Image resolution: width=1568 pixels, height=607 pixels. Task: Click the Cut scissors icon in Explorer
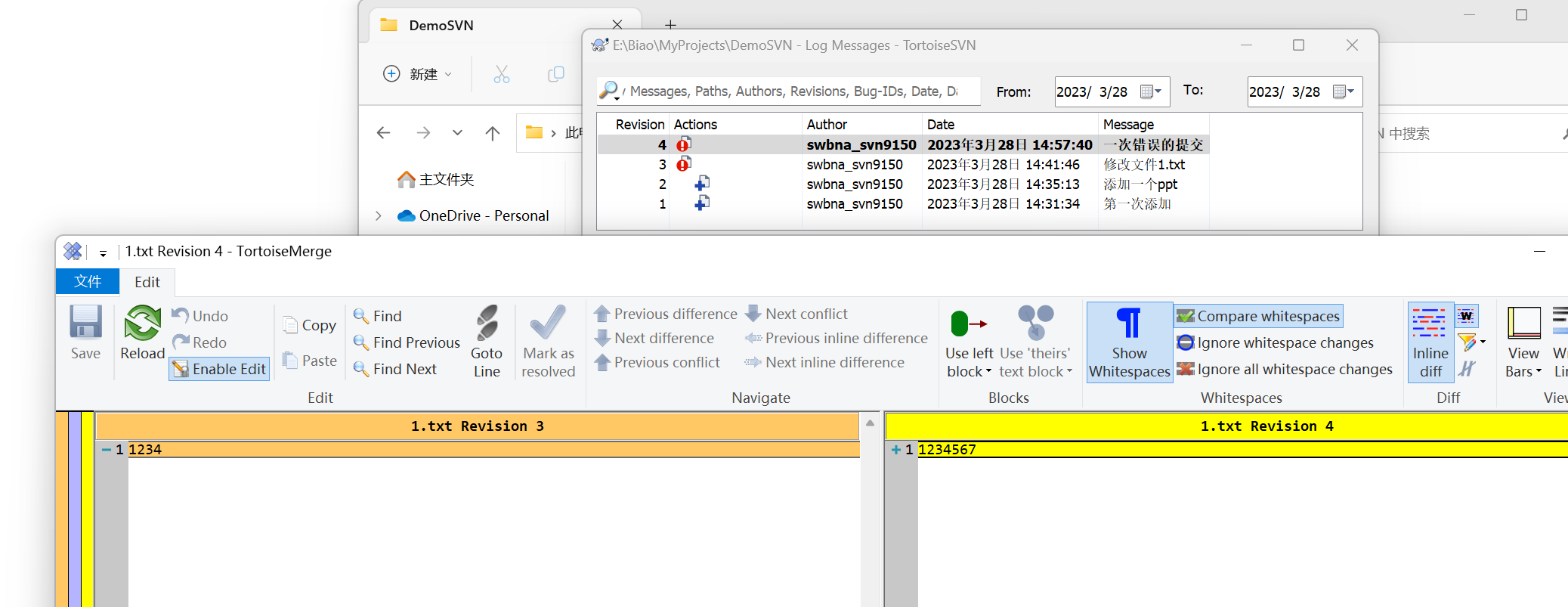click(502, 73)
